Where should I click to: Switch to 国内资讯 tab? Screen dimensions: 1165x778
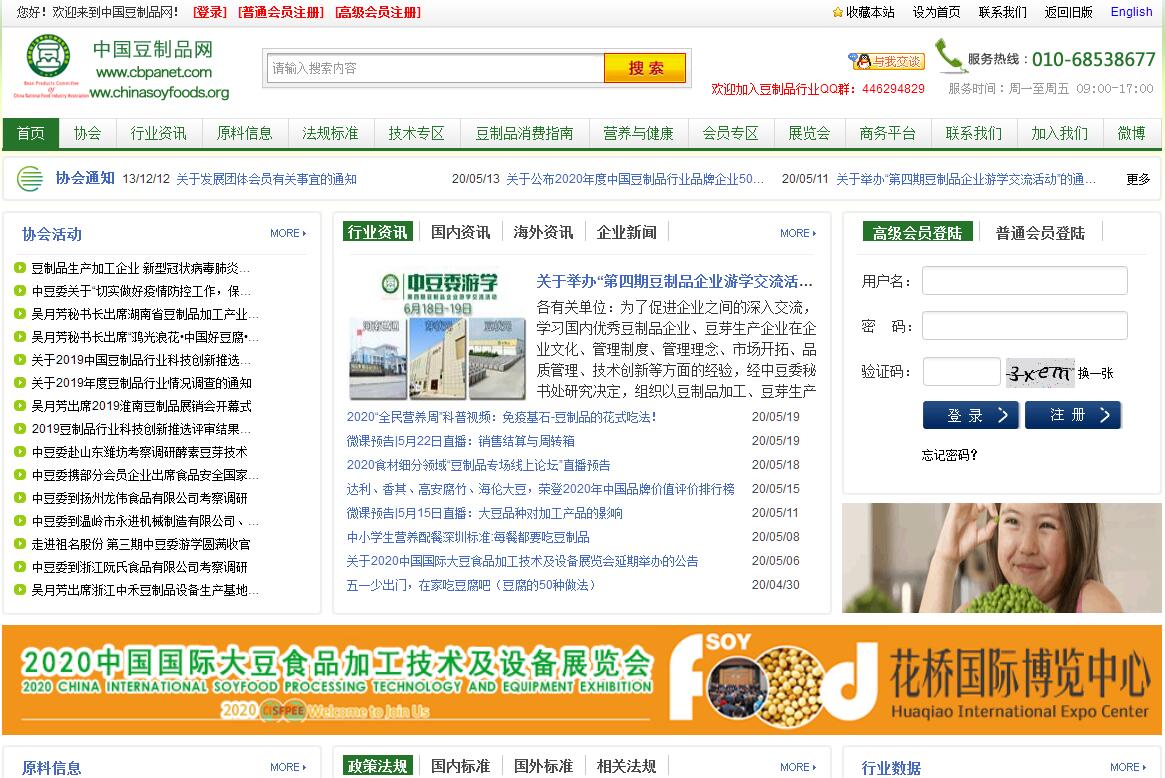[x=460, y=232]
